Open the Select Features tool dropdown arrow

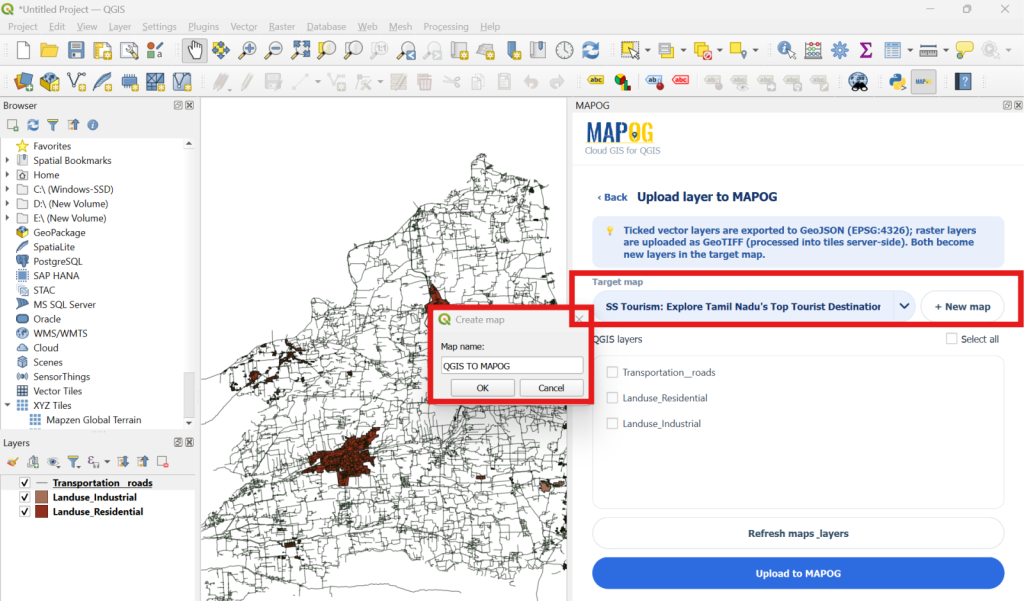point(648,50)
